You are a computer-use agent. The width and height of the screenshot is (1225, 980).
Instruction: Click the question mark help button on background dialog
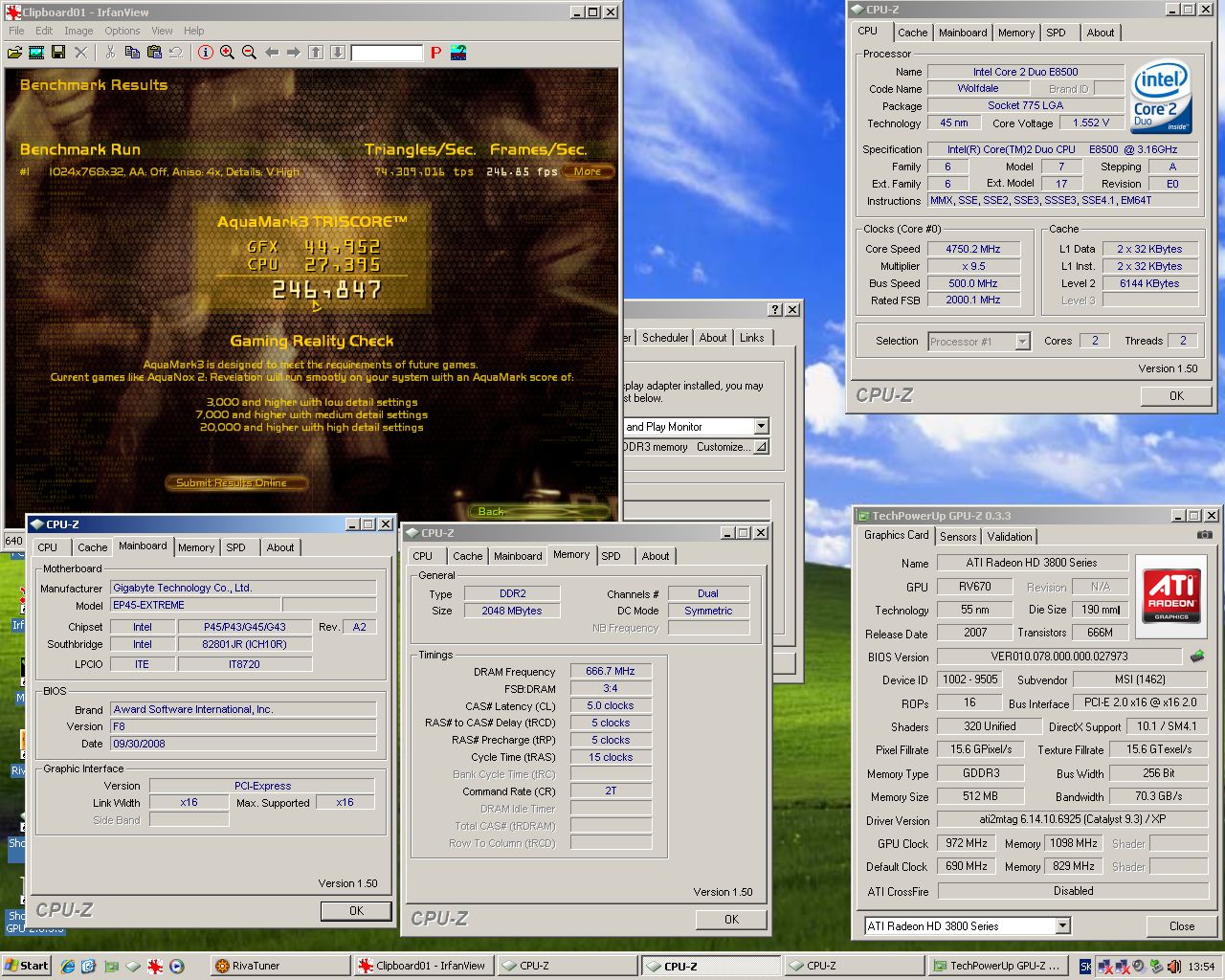(x=776, y=310)
